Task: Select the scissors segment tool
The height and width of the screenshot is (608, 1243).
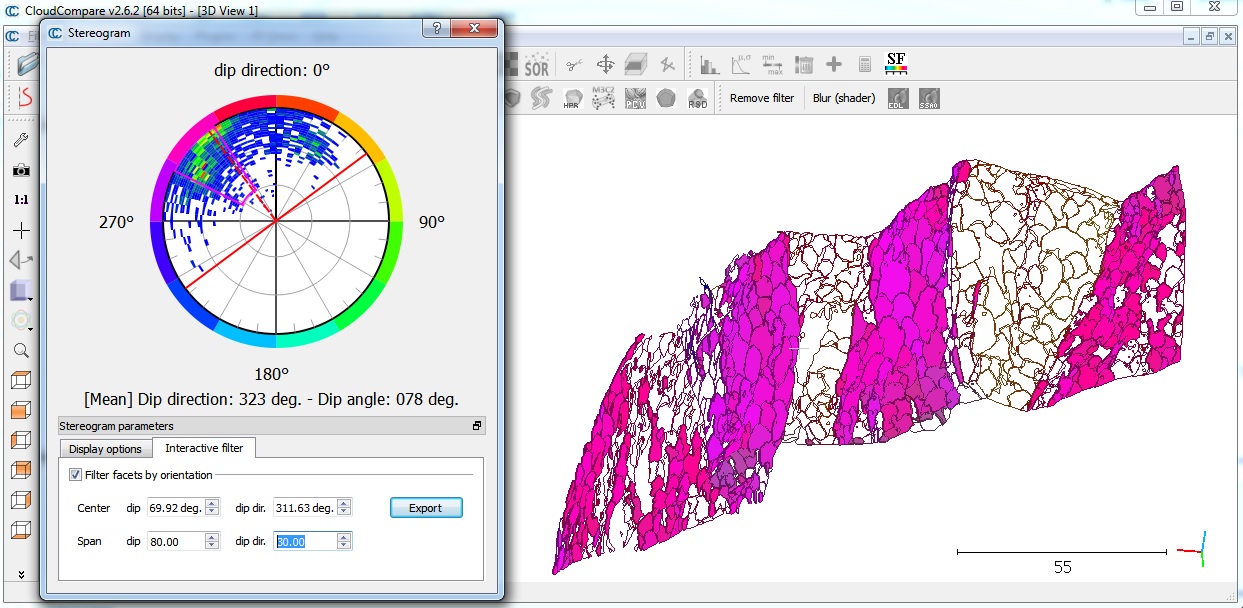Action: pos(573,65)
